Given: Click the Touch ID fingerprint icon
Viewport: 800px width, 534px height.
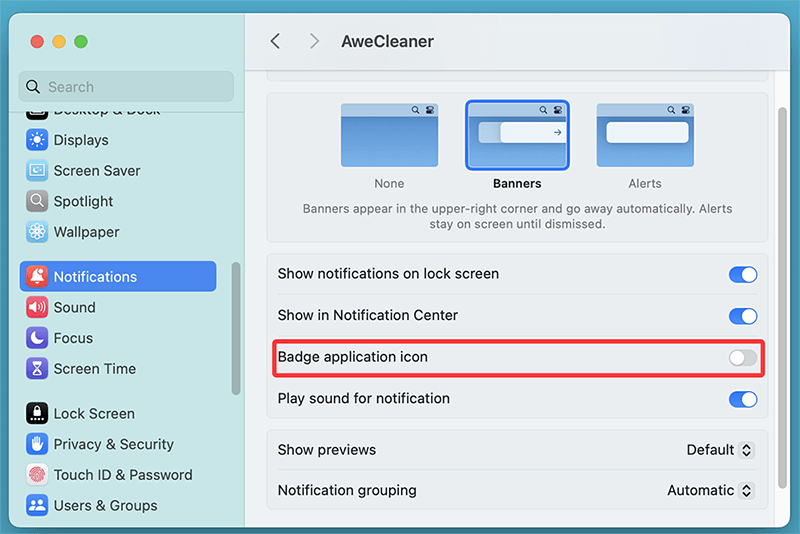Looking at the screenshot, I should click(37, 474).
